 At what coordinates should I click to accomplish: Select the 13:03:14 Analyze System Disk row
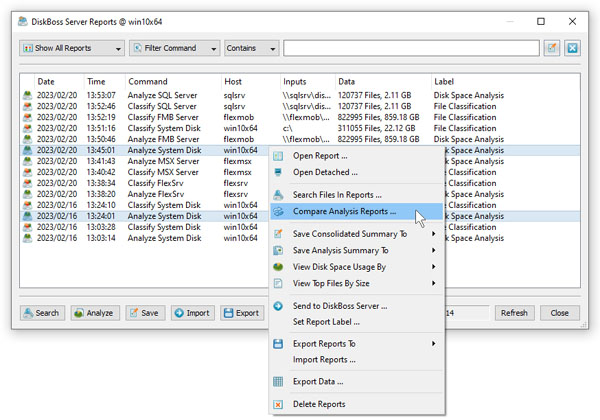click(145, 238)
